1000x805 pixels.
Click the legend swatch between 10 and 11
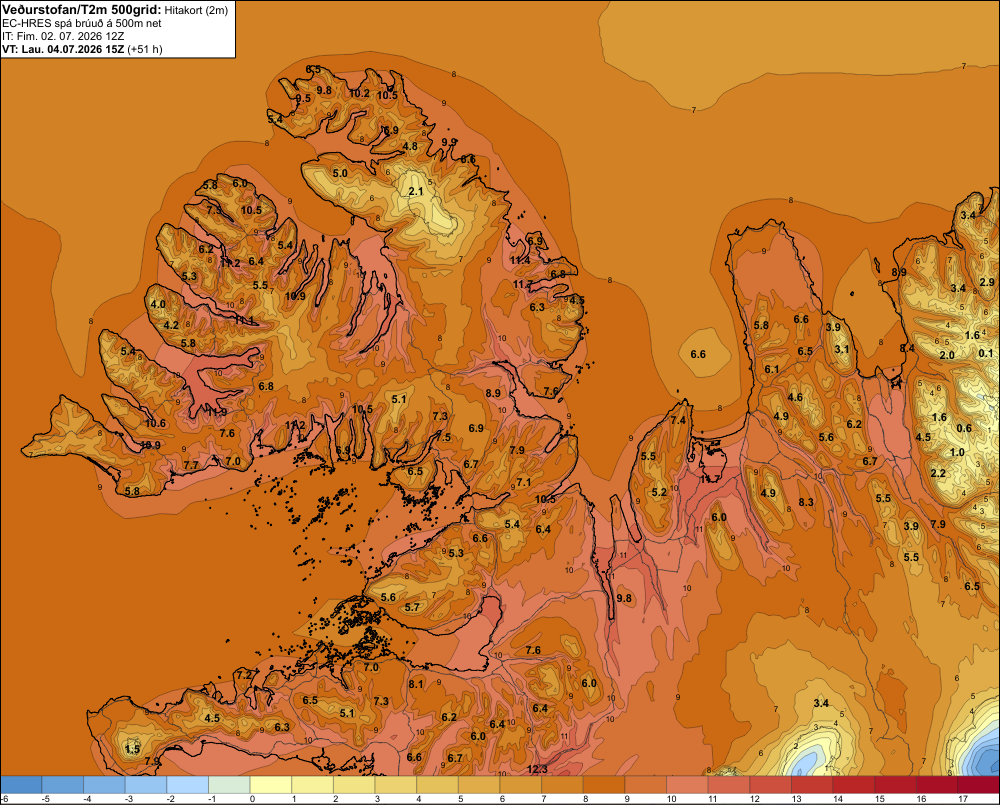pyautogui.click(x=688, y=785)
